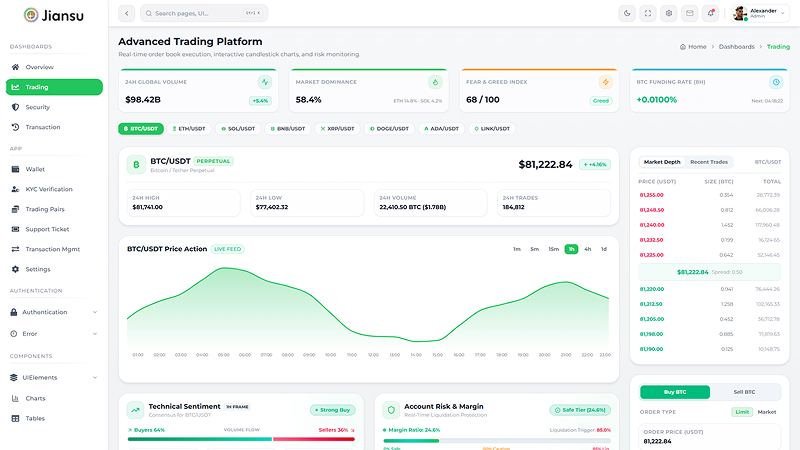This screenshot has width=800, height=450.
Task: Expand the Authentication menu
Action: point(54,312)
